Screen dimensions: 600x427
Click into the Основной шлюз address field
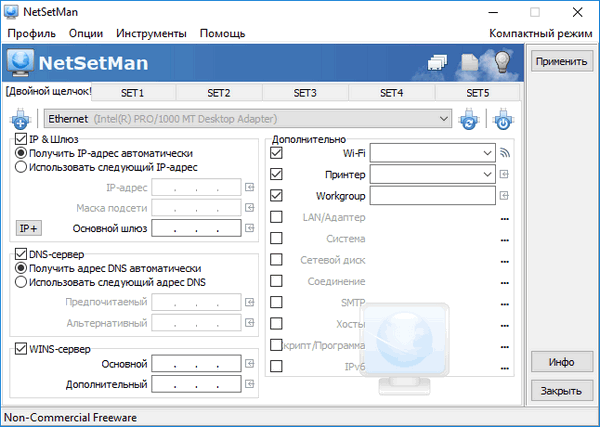tap(196, 228)
